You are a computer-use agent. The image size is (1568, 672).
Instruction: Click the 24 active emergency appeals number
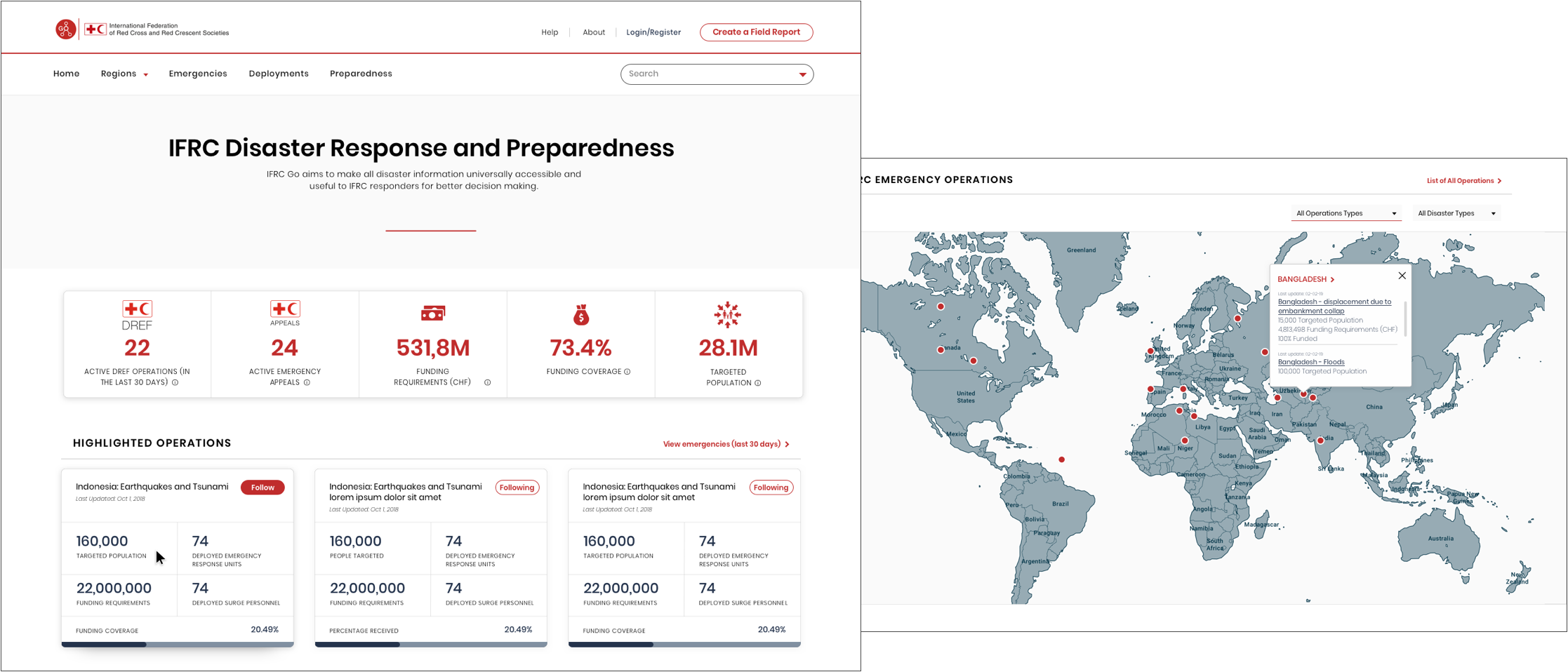coord(285,348)
